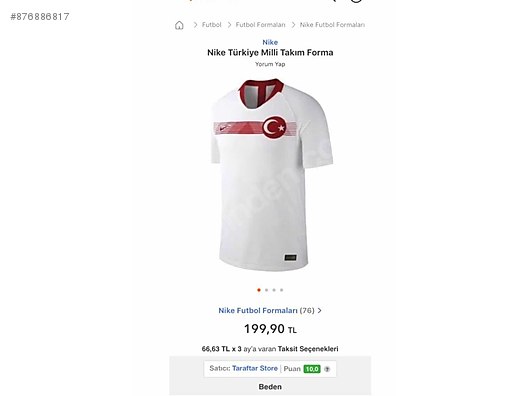Click the white Türkiye jersey product image

pos(272,174)
